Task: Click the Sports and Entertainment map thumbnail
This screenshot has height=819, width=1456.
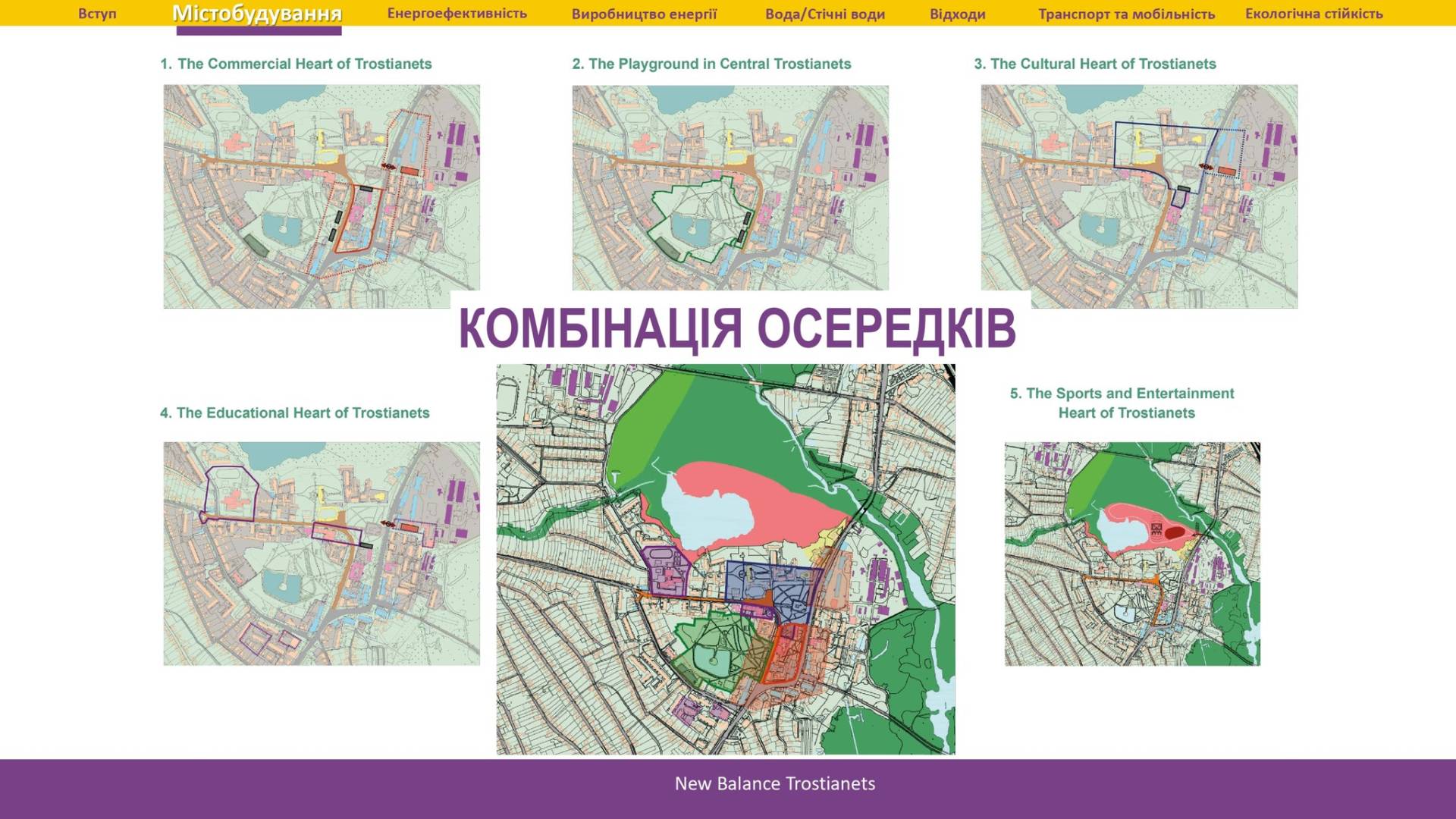Action: 1132,554
